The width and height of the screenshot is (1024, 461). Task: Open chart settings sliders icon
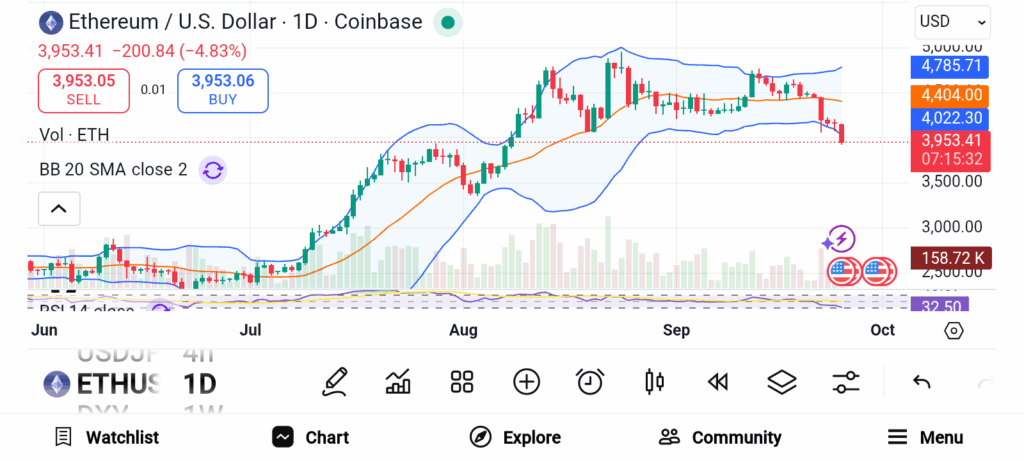845,381
